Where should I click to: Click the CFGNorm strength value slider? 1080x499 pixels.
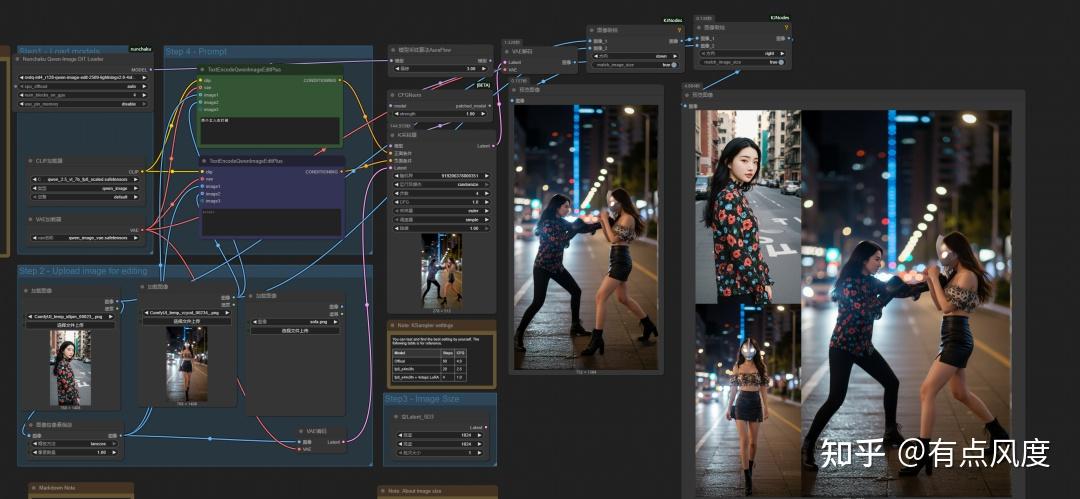tap(441, 114)
